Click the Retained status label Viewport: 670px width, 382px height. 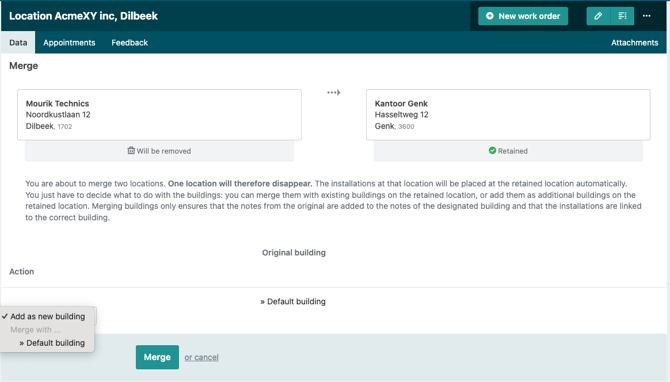(x=512, y=151)
